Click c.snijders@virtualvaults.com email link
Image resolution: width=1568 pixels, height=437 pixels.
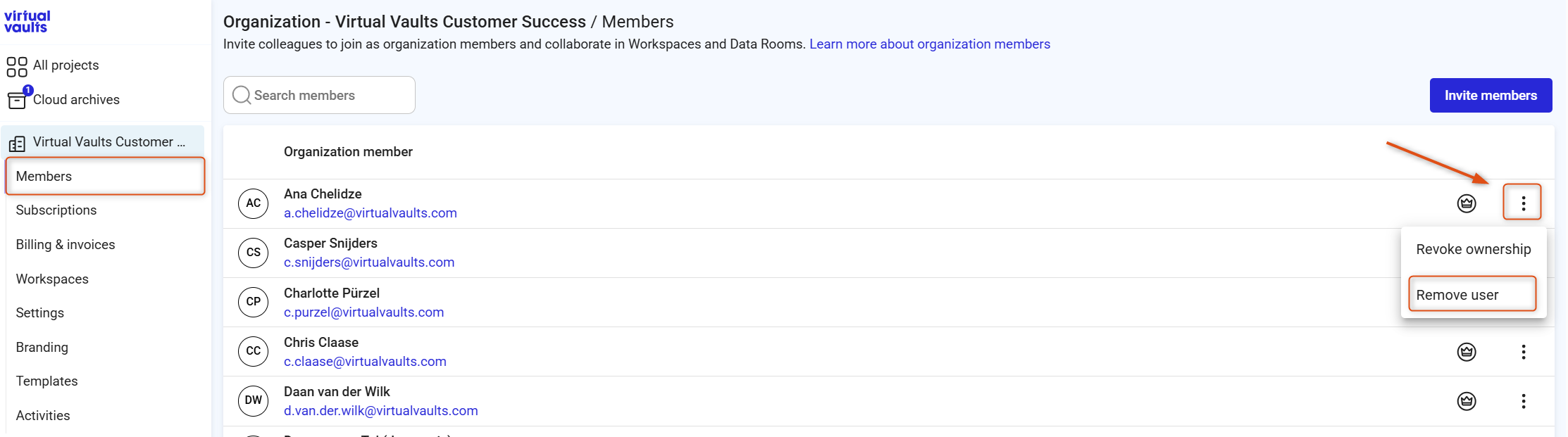(x=369, y=262)
